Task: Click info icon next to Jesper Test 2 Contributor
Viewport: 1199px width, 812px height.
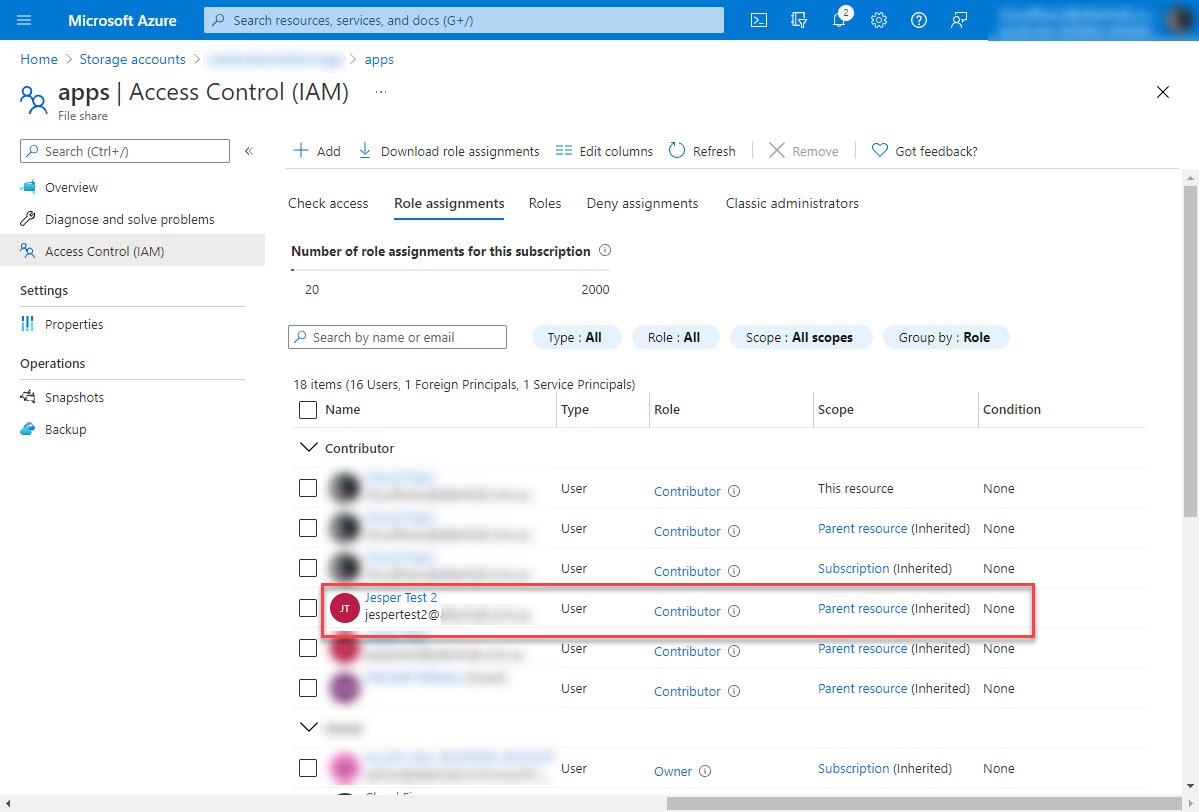Action: pos(734,611)
